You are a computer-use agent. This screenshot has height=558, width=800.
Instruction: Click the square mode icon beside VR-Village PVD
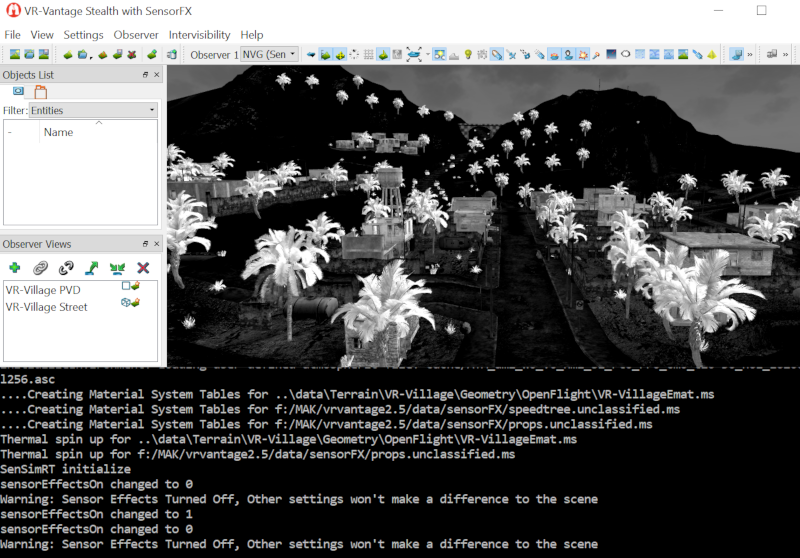pyautogui.click(x=126, y=286)
